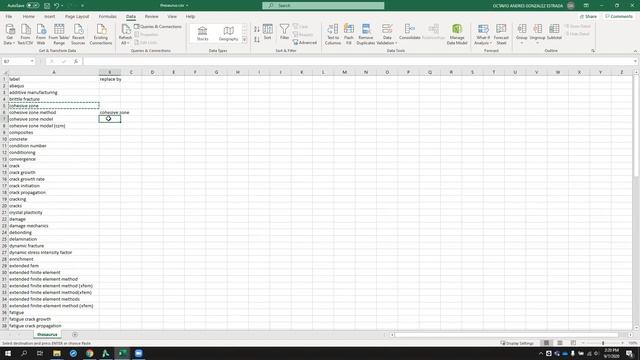Switch to the Page Layout tab
The width and height of the screenshot is (640, 360).
tap(77, 16)
